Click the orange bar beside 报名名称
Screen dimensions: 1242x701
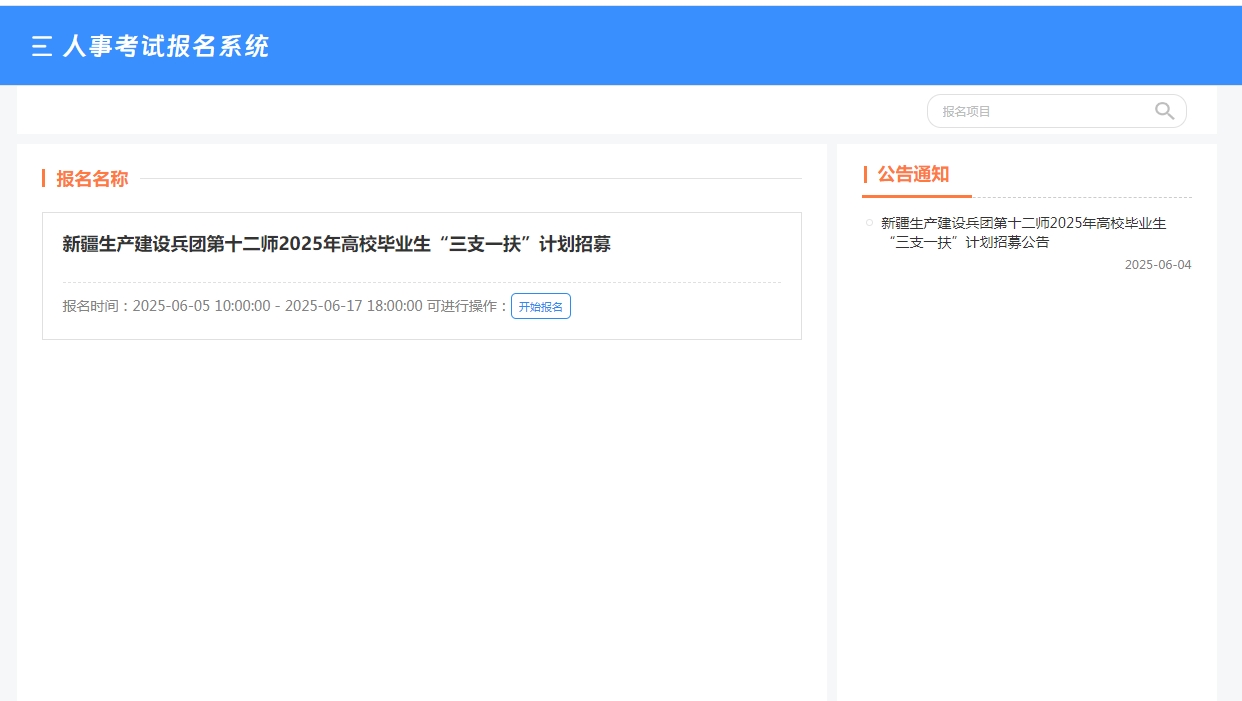[43, 178]
